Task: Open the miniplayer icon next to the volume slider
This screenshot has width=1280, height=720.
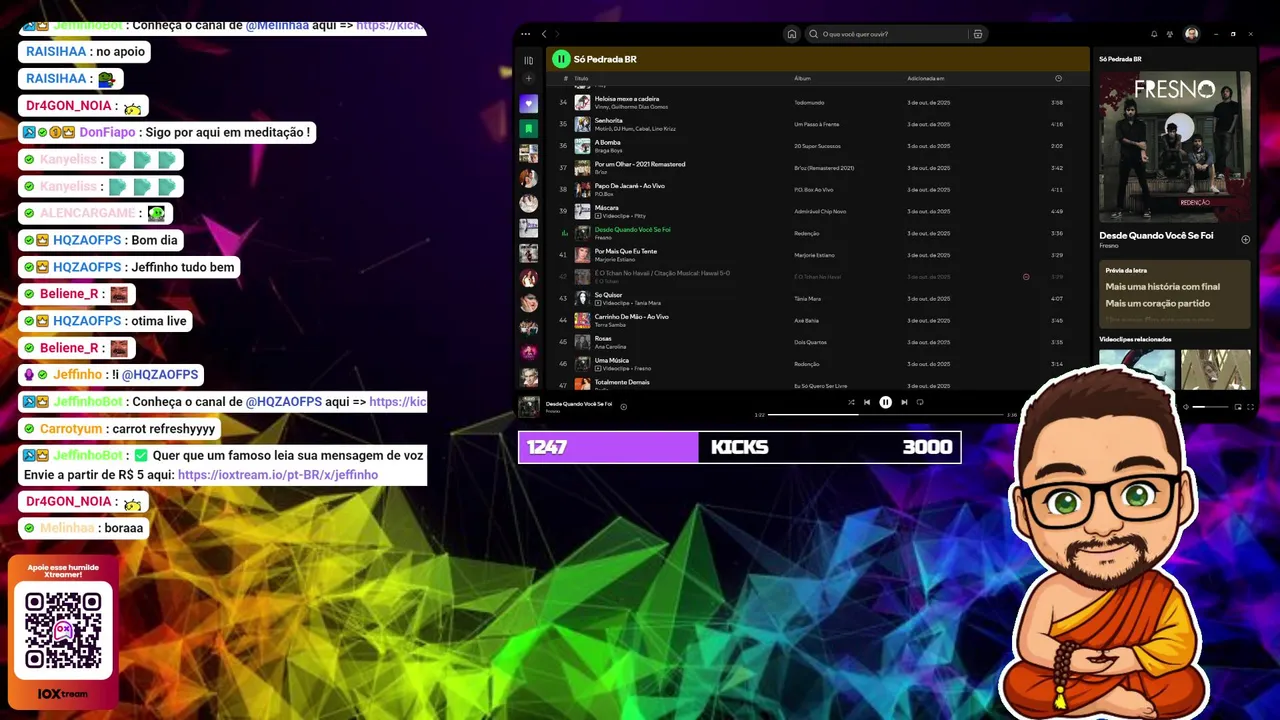Action: (x=1238, y=407)
